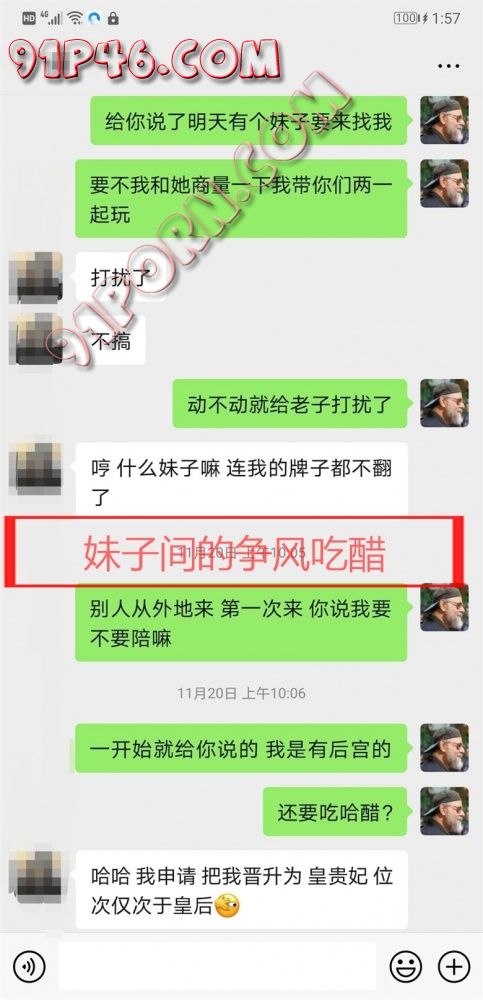Select white bubble '哼 什么妹子嘛 连我的牌子都不翻了'
Image resolution: width=483 pixels, height=1000 pixels.
point(242,480)
